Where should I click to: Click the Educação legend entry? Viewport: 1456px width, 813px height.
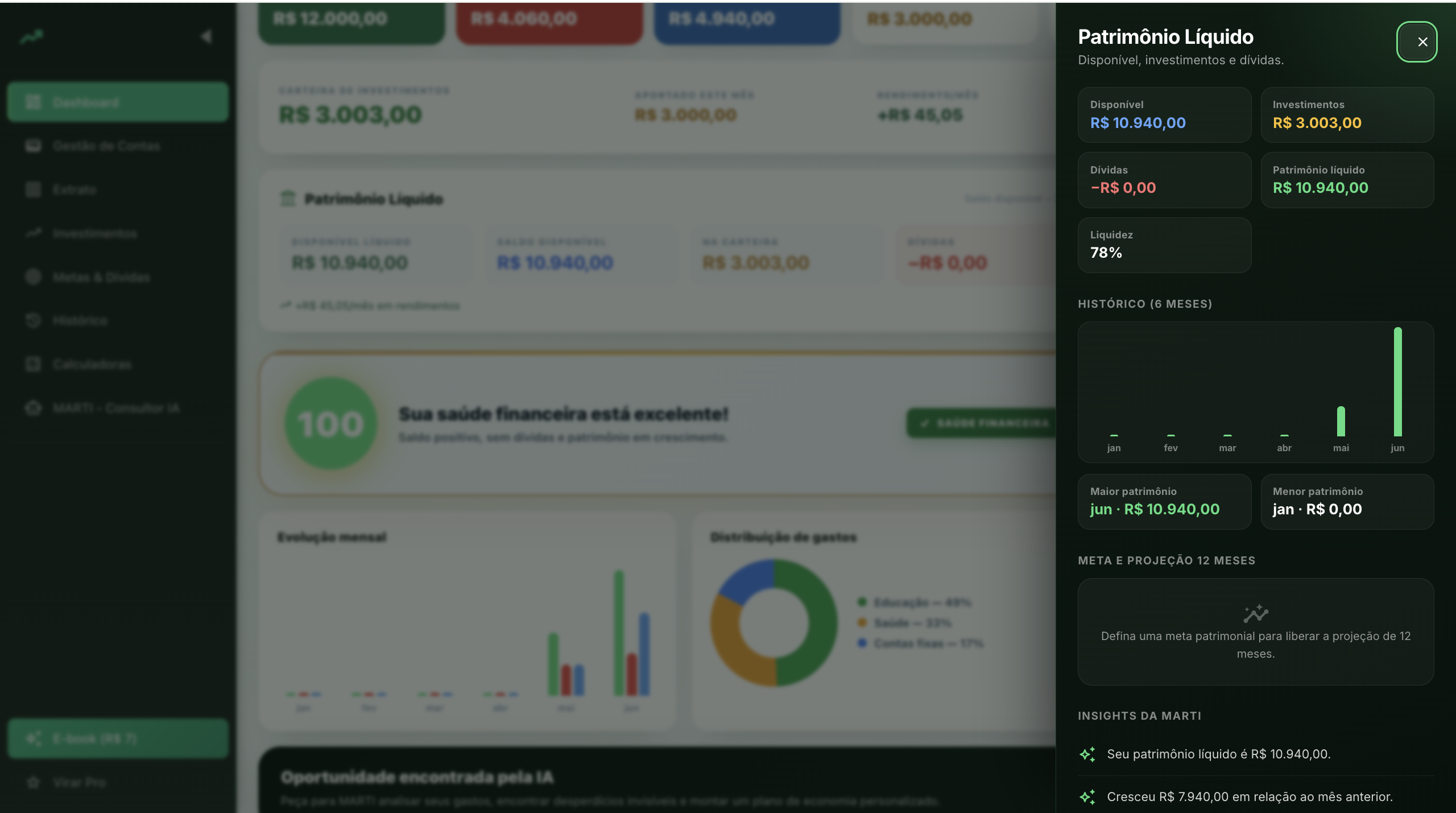(915, 602)
